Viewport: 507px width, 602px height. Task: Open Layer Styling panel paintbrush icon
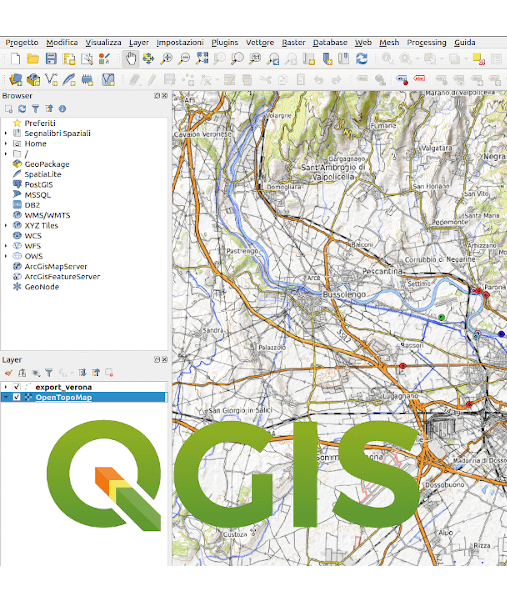(8, 372)
